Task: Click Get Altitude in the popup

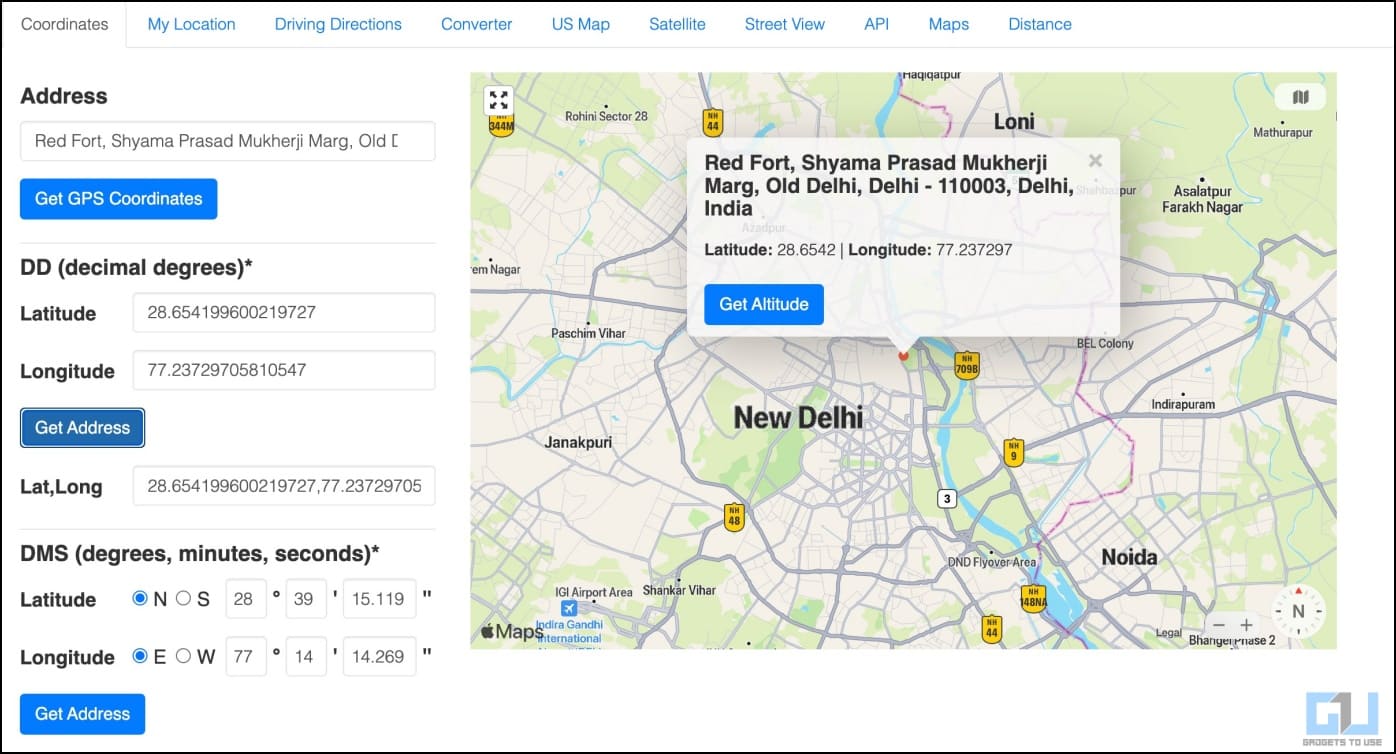Action: point(764,304)
